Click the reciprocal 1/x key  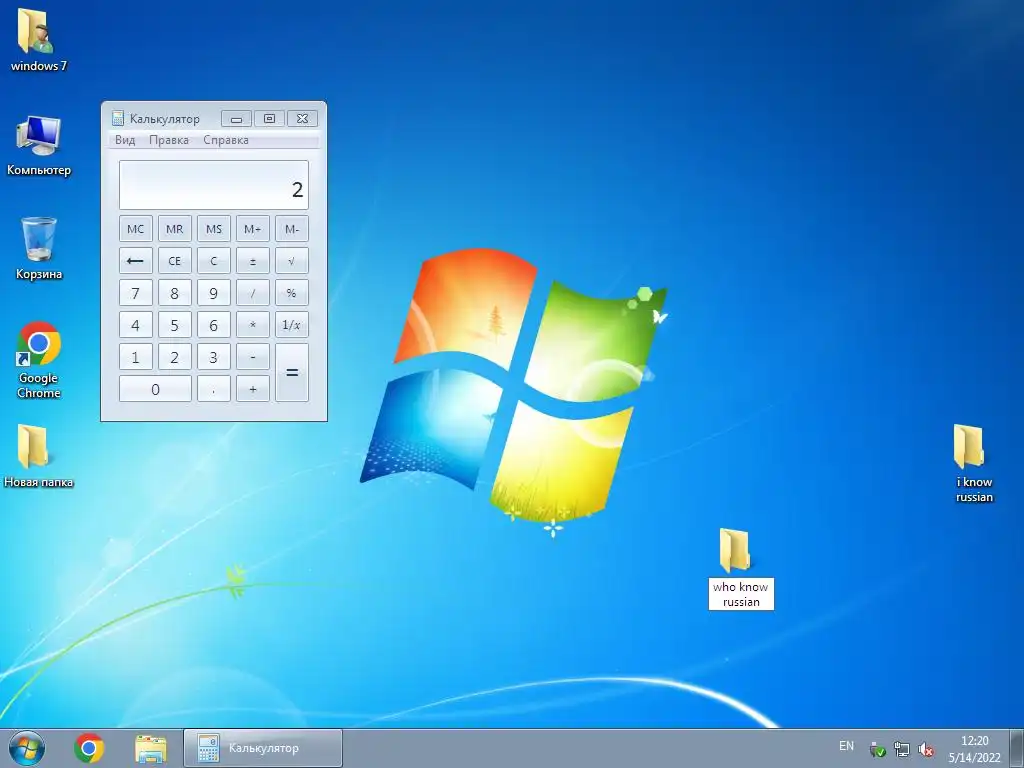(292, 325)
